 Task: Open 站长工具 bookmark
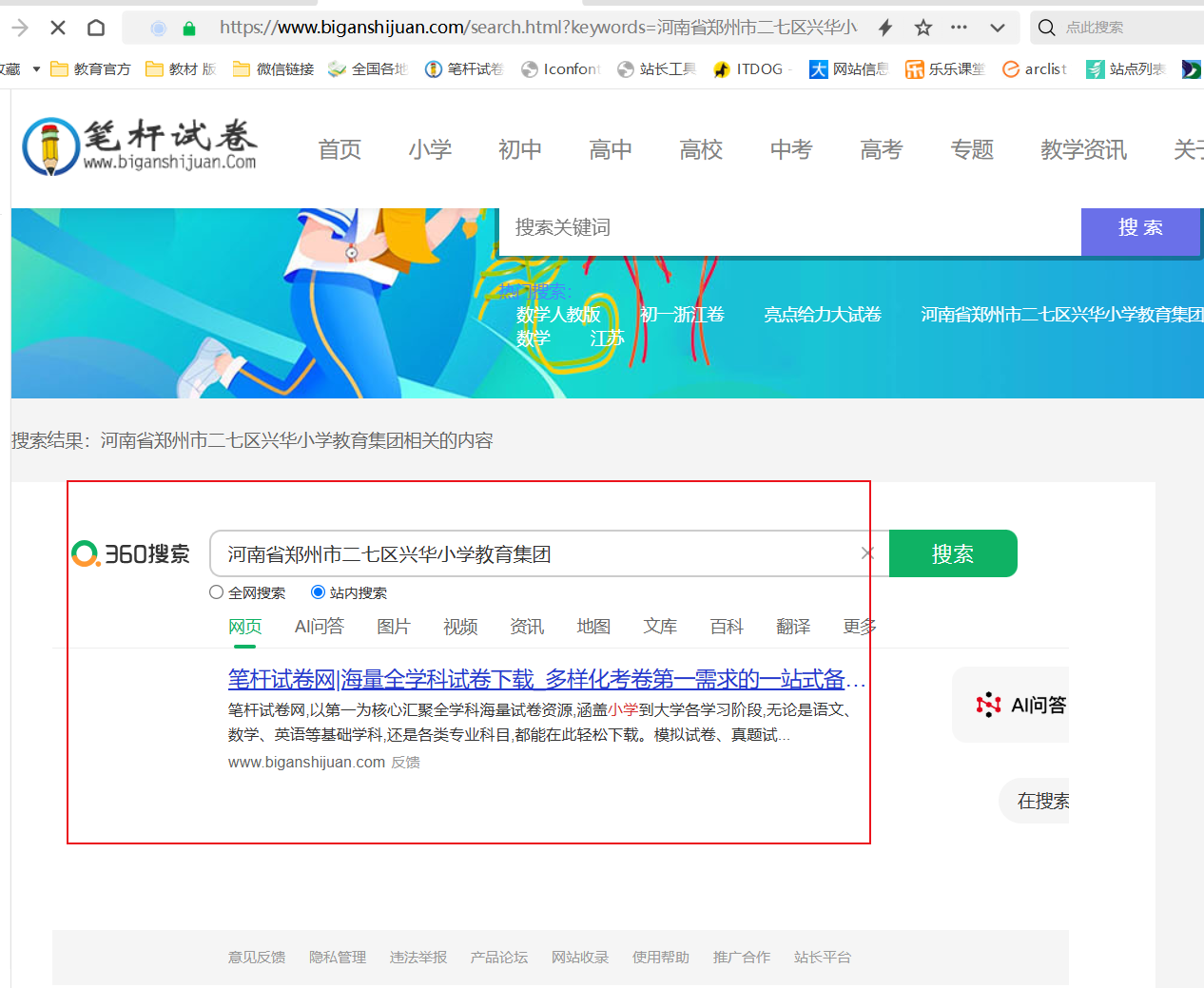tap(657, 69)
